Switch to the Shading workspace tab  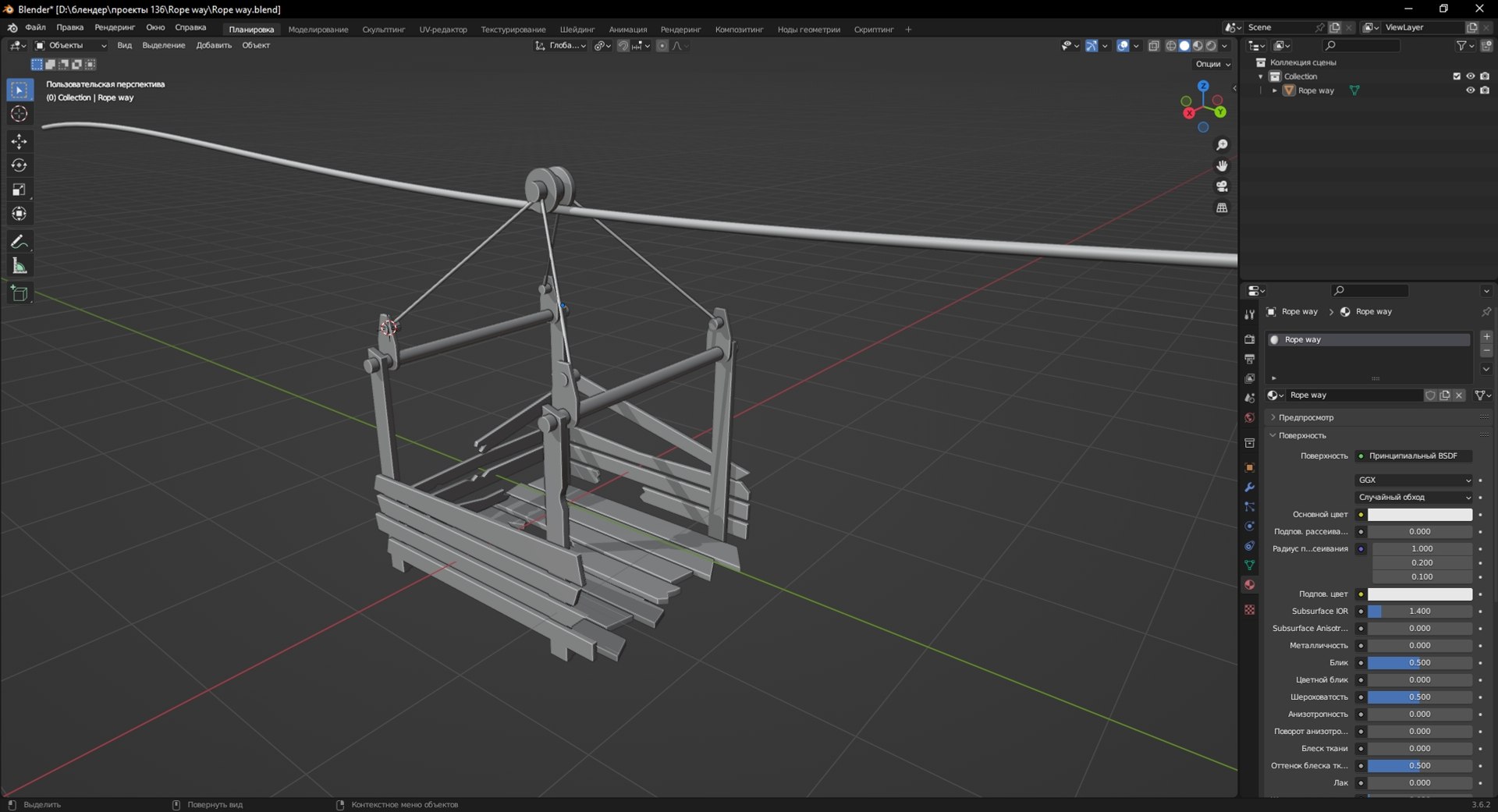tap(577, 30)
